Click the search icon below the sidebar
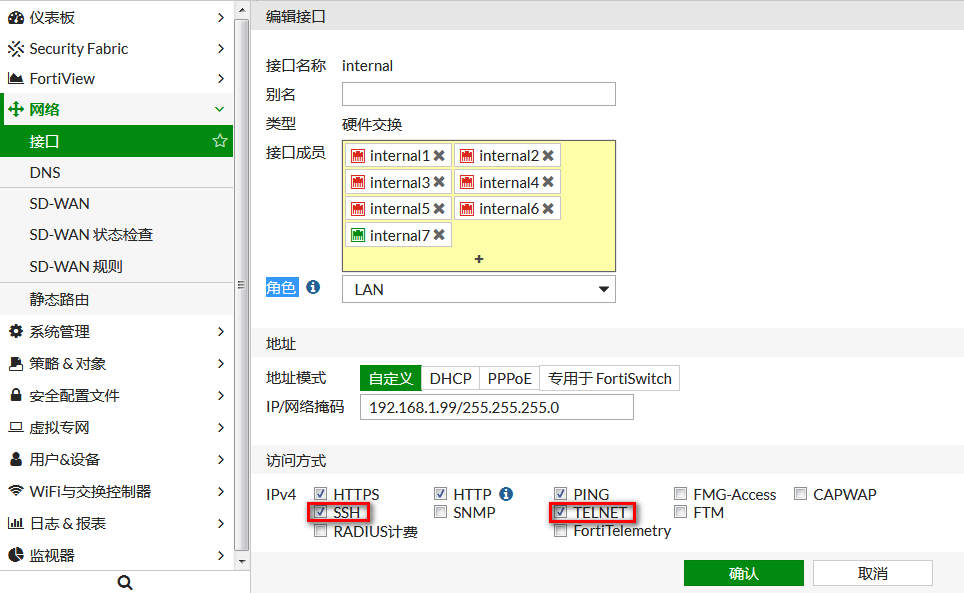The width and height of the screenshot is (964, 593). (125, 582)
